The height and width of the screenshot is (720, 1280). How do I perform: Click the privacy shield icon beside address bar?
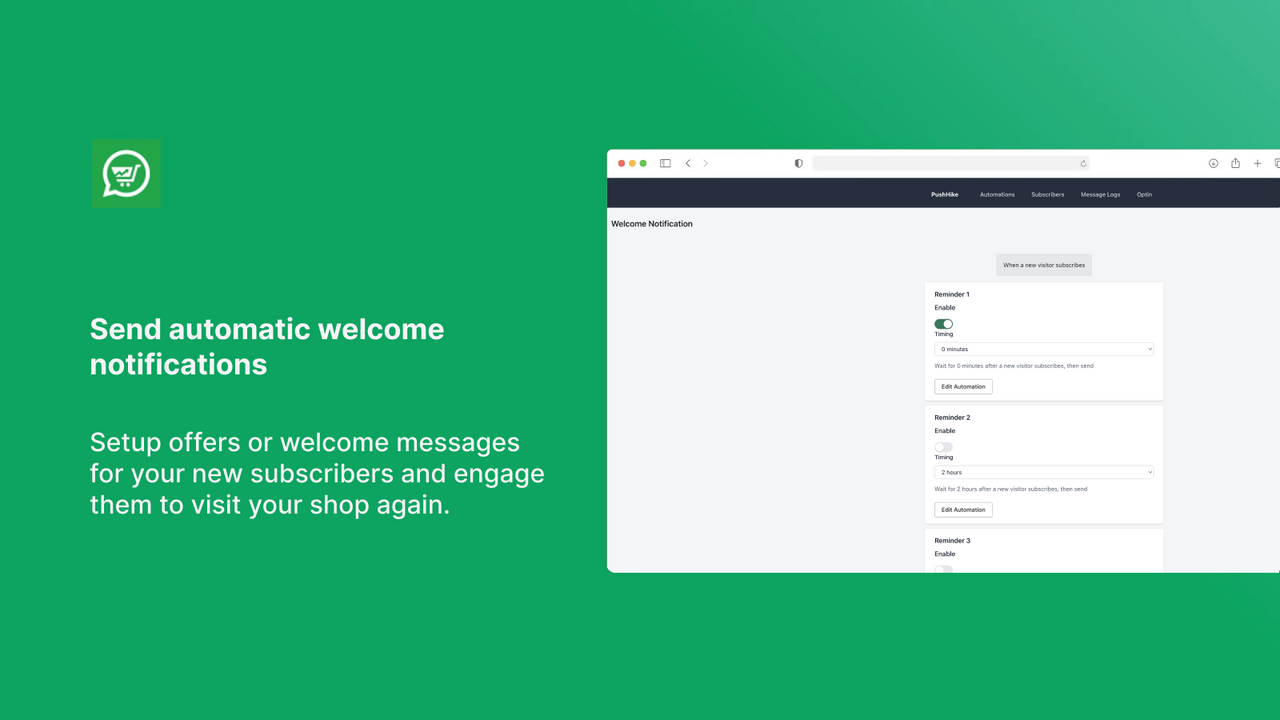[x=798, y=163]
